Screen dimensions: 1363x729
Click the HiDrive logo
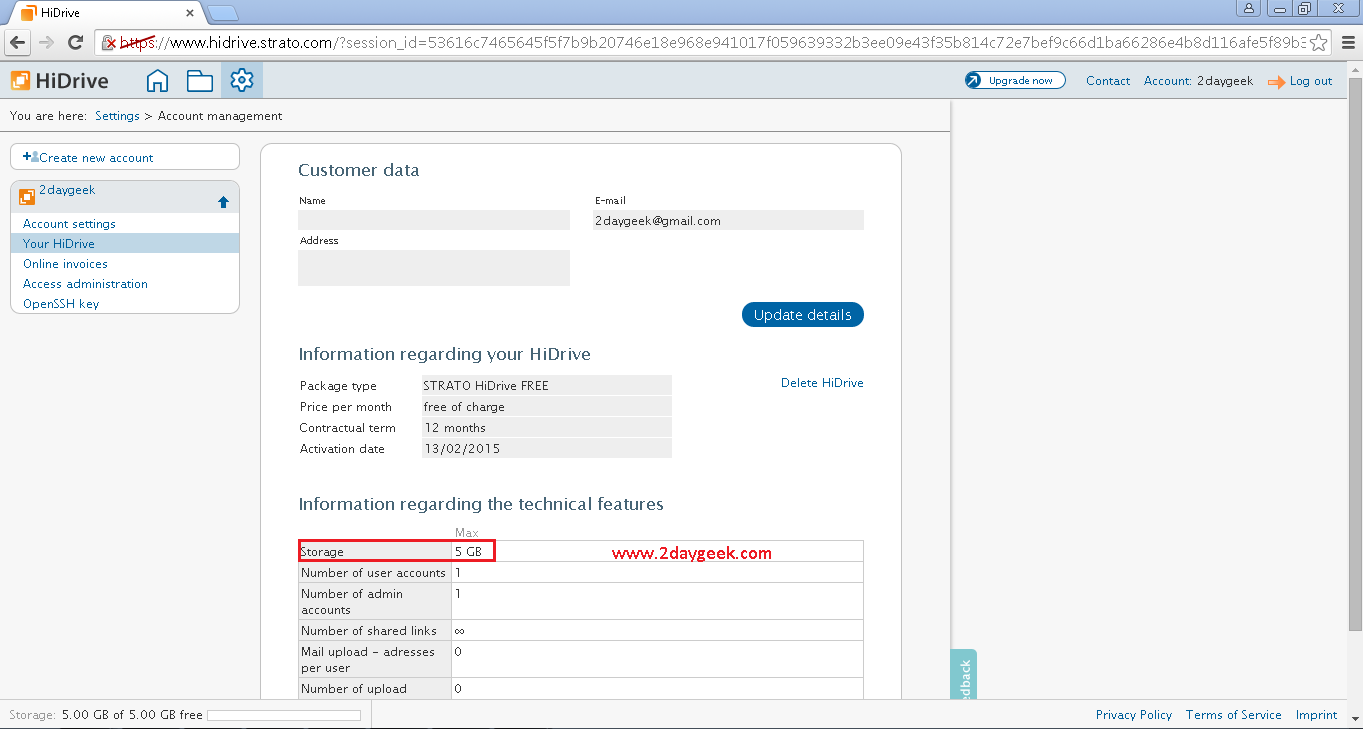(60, 81)
